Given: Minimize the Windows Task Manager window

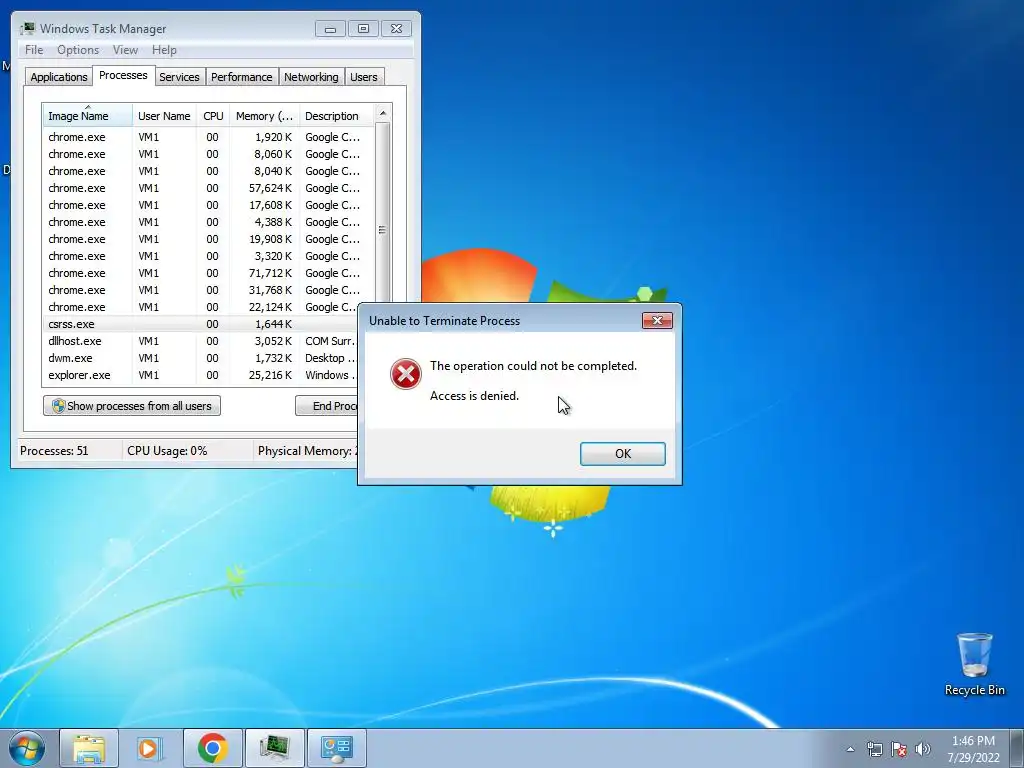Looking at the screenshot, I should (x=330, y=29).
